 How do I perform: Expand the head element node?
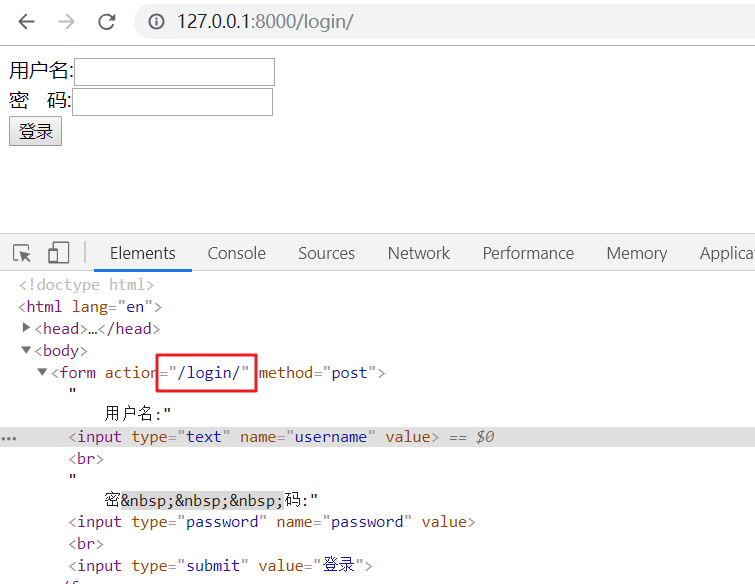pos(27,328)
